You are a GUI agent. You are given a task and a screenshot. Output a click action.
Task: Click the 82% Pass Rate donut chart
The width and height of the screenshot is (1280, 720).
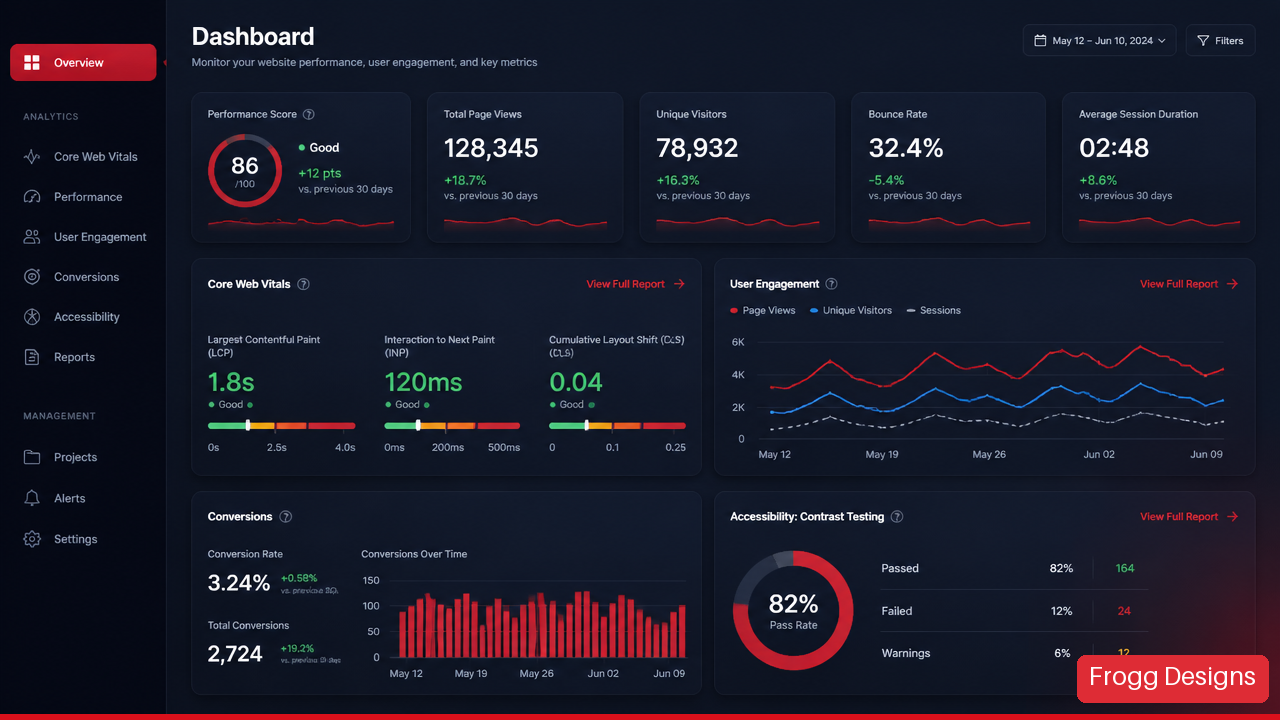(x=793, y=610)
